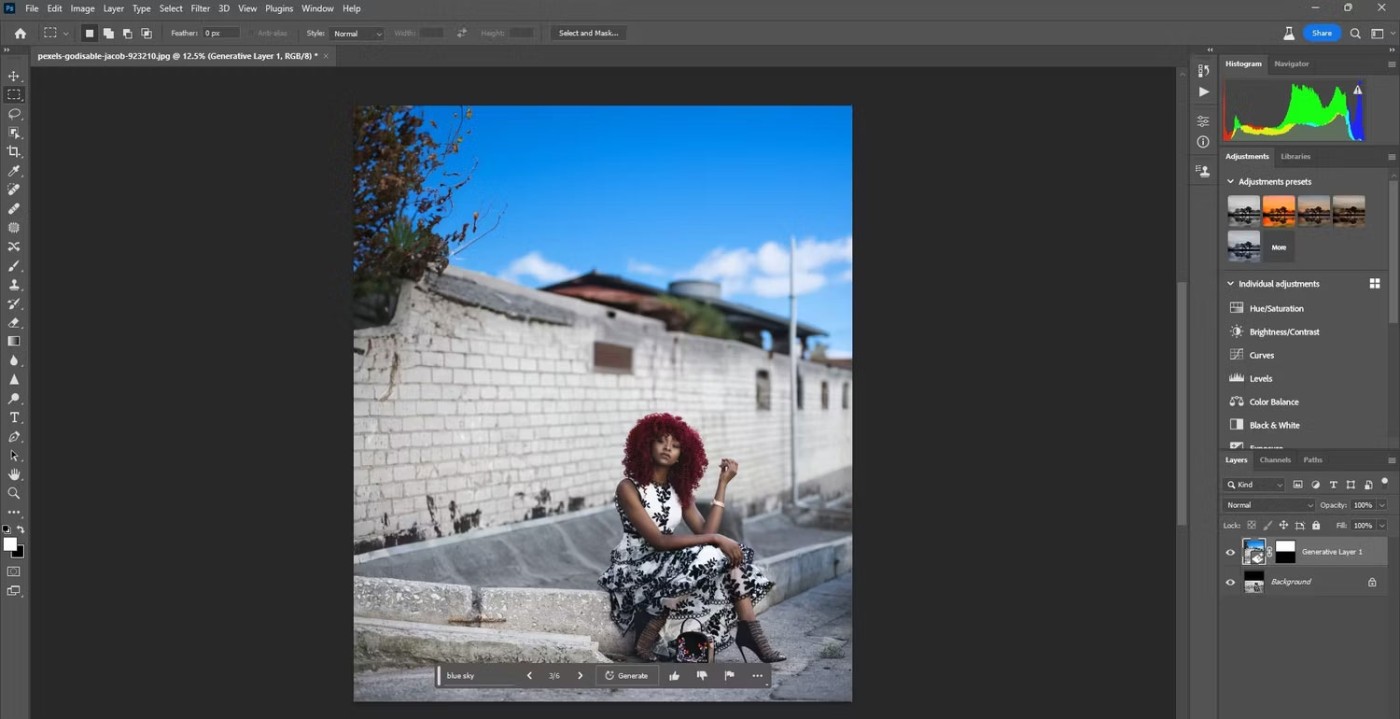The width and height of the screenshot is (1400, 719).
Task: Click the Select and Mask button
Action: (588, 33)
